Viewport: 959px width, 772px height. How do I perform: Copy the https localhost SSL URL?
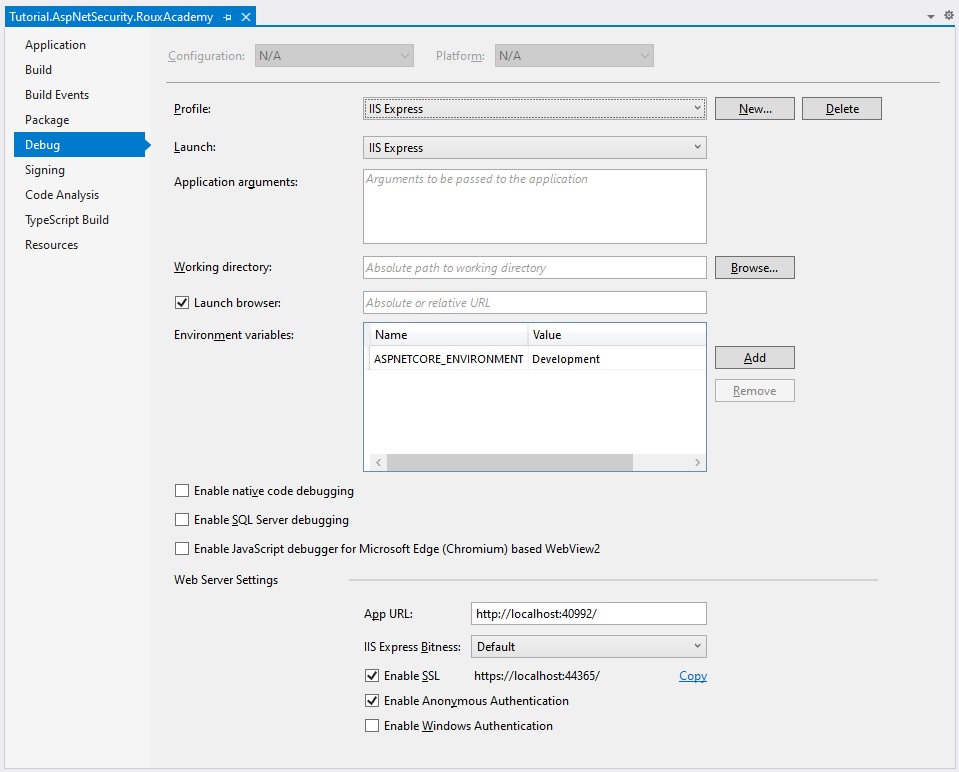point(692,675)
